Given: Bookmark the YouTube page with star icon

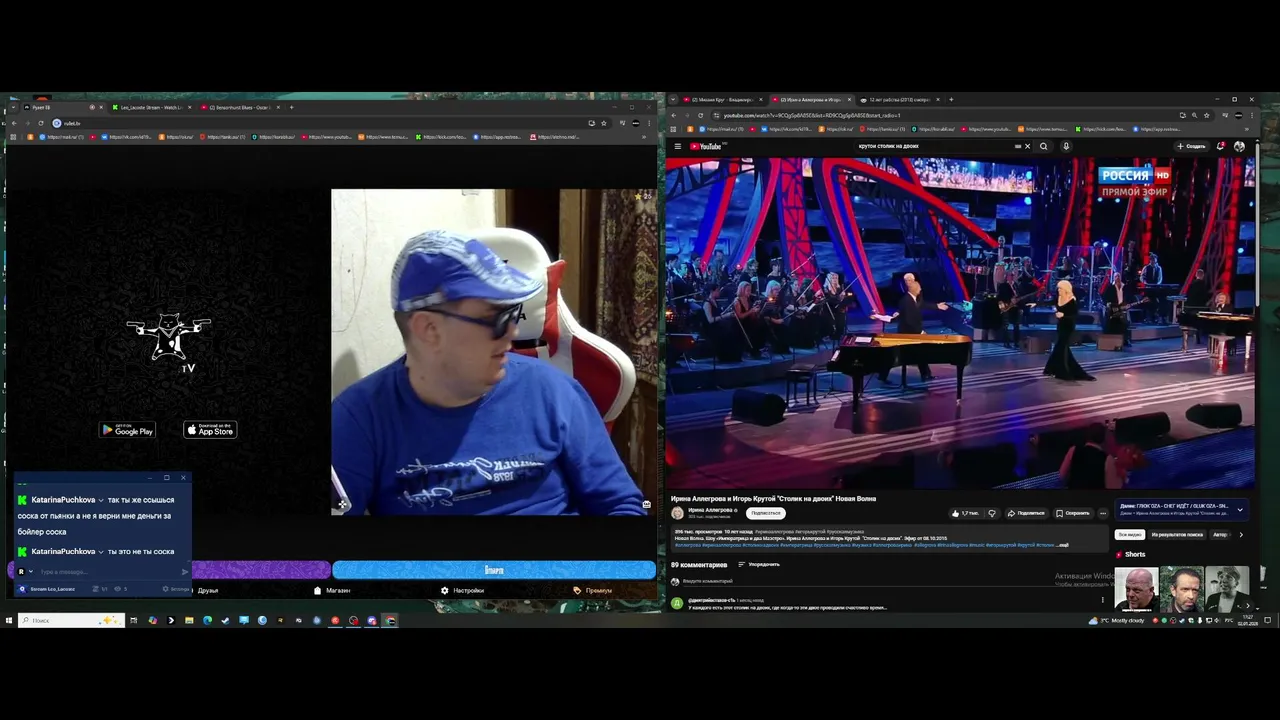Looking at the screenshot, I should tap(1207, 115).
